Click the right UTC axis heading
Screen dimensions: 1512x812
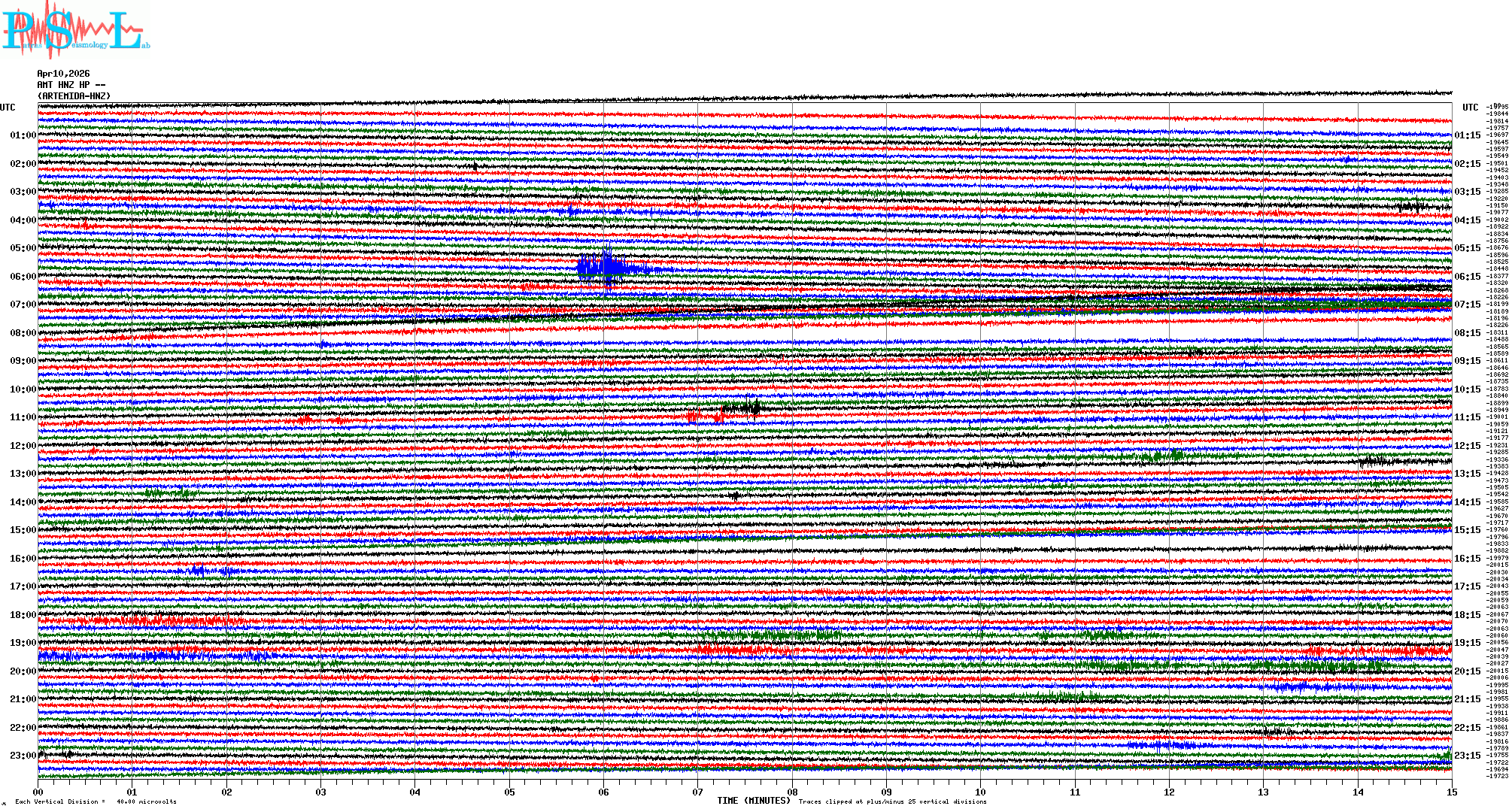[1470, 108]
